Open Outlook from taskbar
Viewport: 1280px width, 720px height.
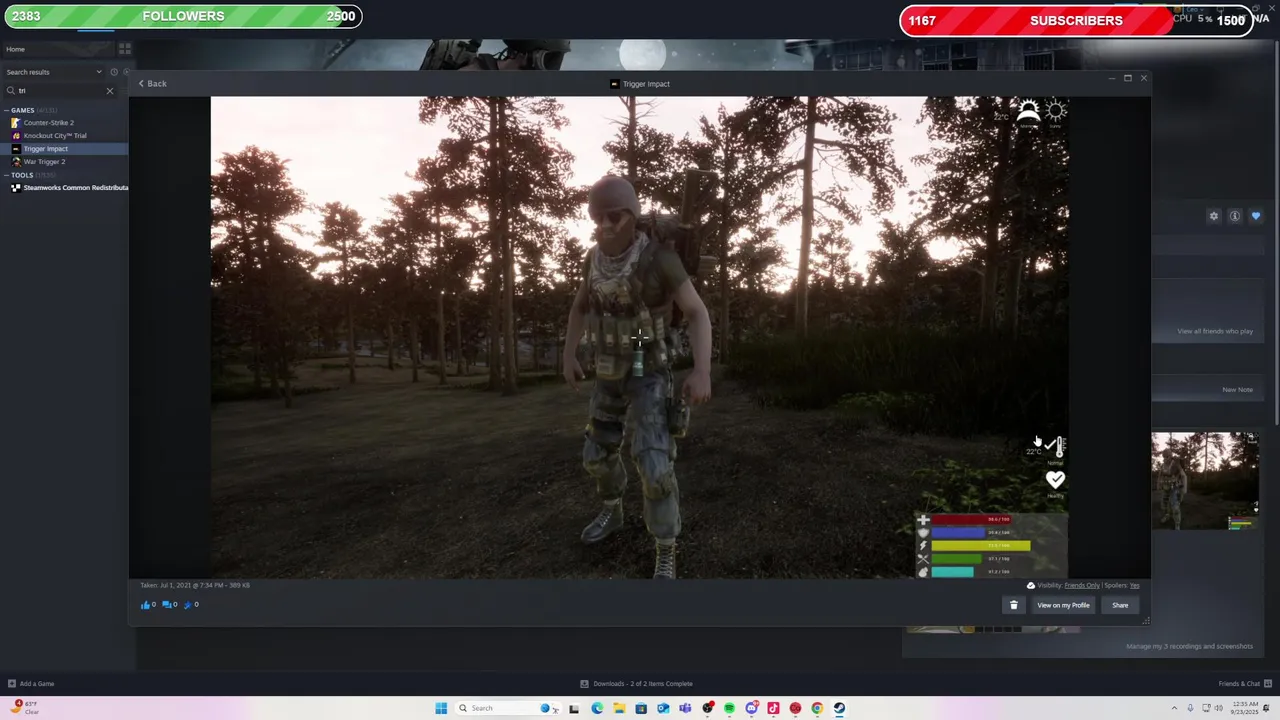(663, 708)
